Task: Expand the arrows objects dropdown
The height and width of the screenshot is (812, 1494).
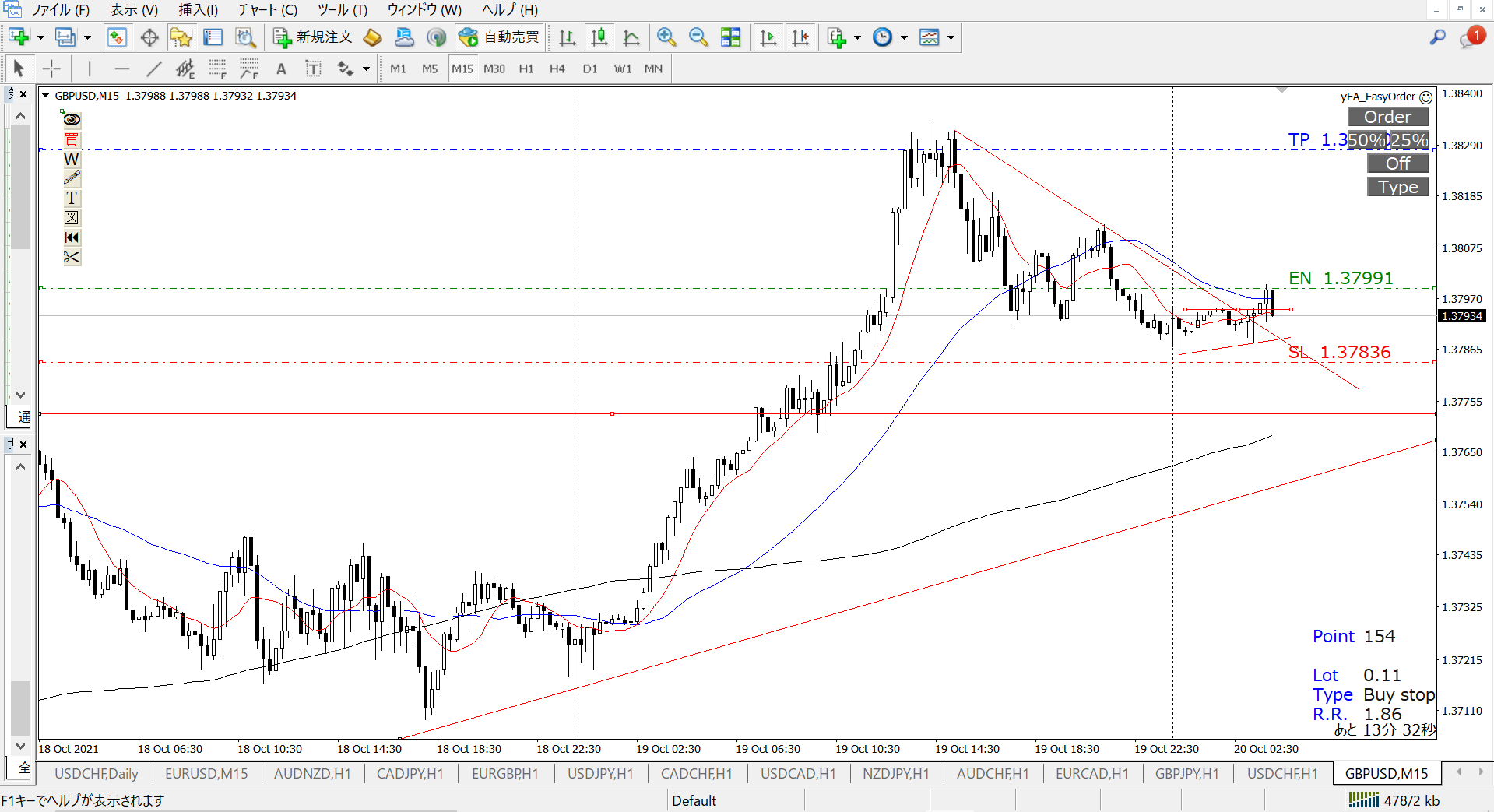Action: point(366,69)
